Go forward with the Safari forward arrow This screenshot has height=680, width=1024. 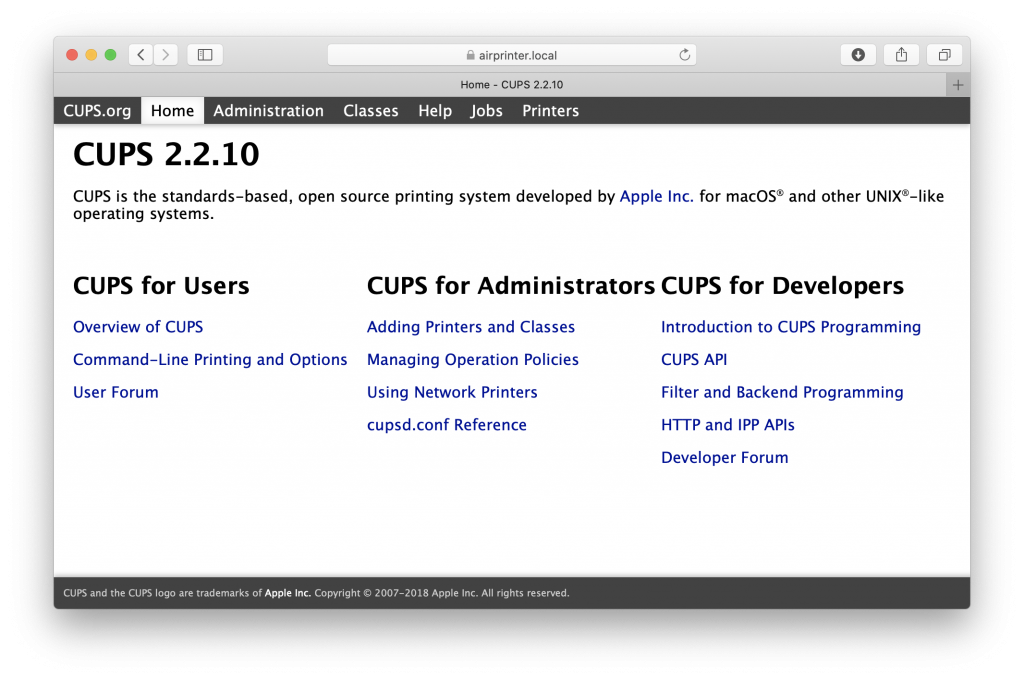(x=166, y=55)
